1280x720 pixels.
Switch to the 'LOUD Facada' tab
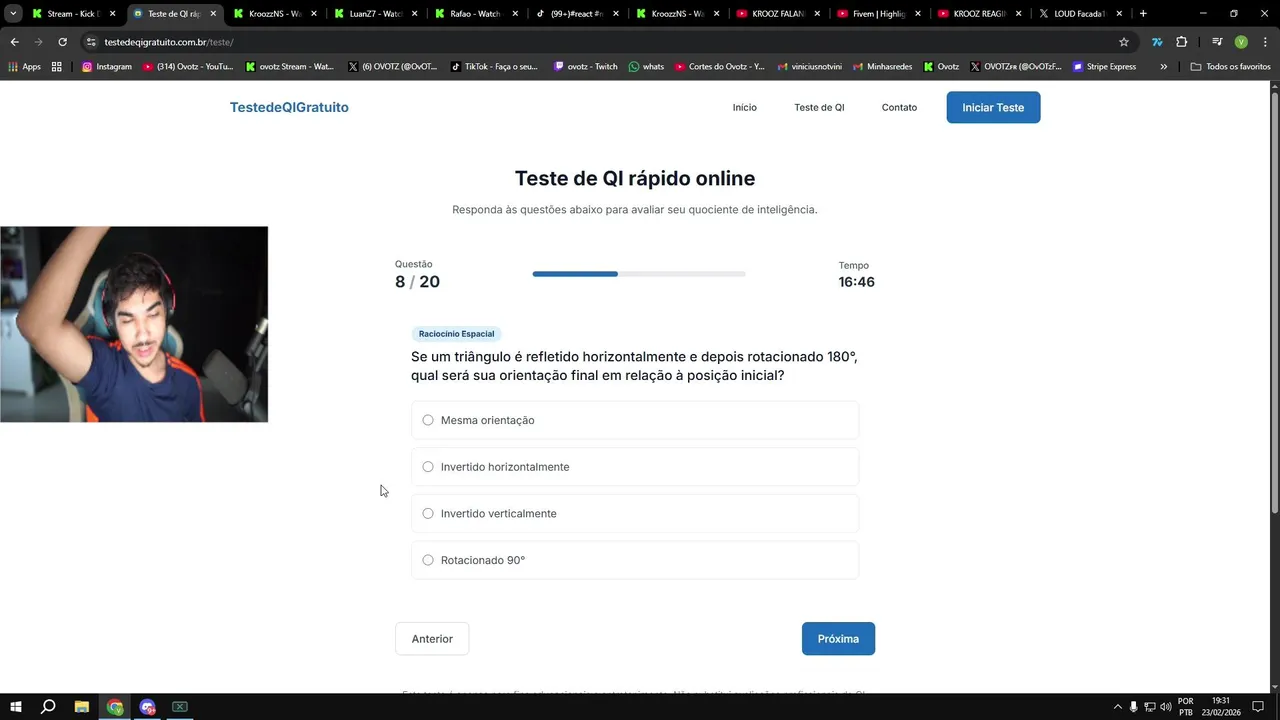1081,14
